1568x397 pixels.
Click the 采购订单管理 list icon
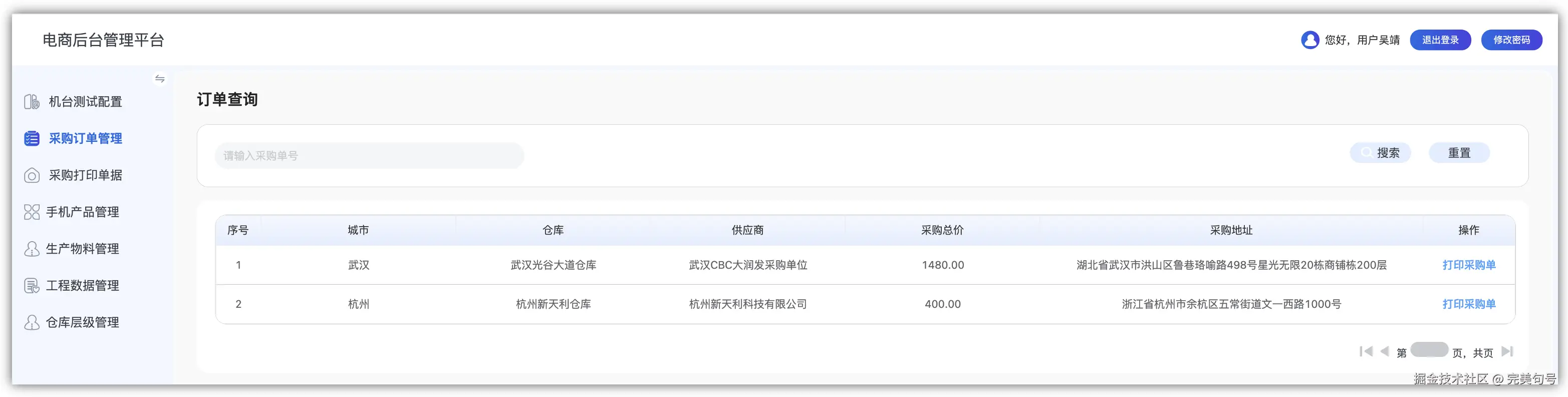(x=32, y=139)
